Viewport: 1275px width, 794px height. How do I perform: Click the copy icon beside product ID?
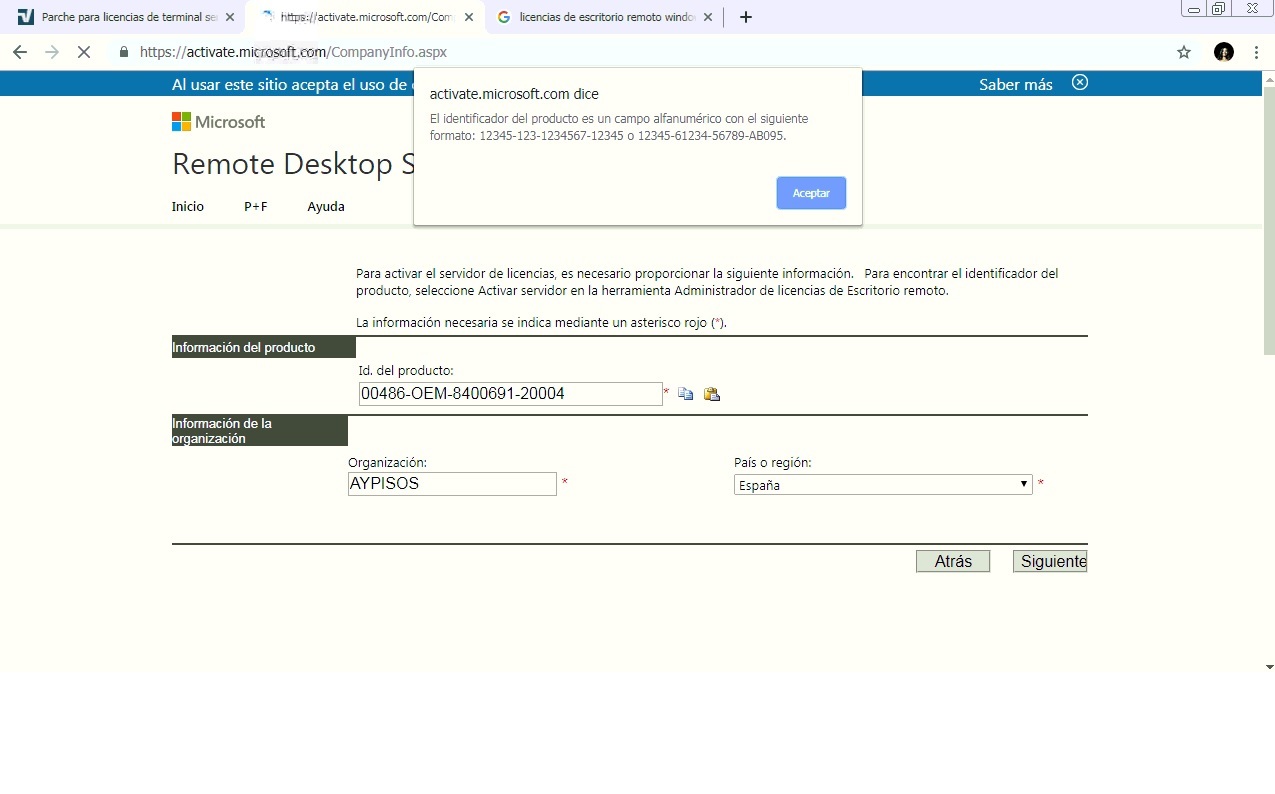click(685, 394)
